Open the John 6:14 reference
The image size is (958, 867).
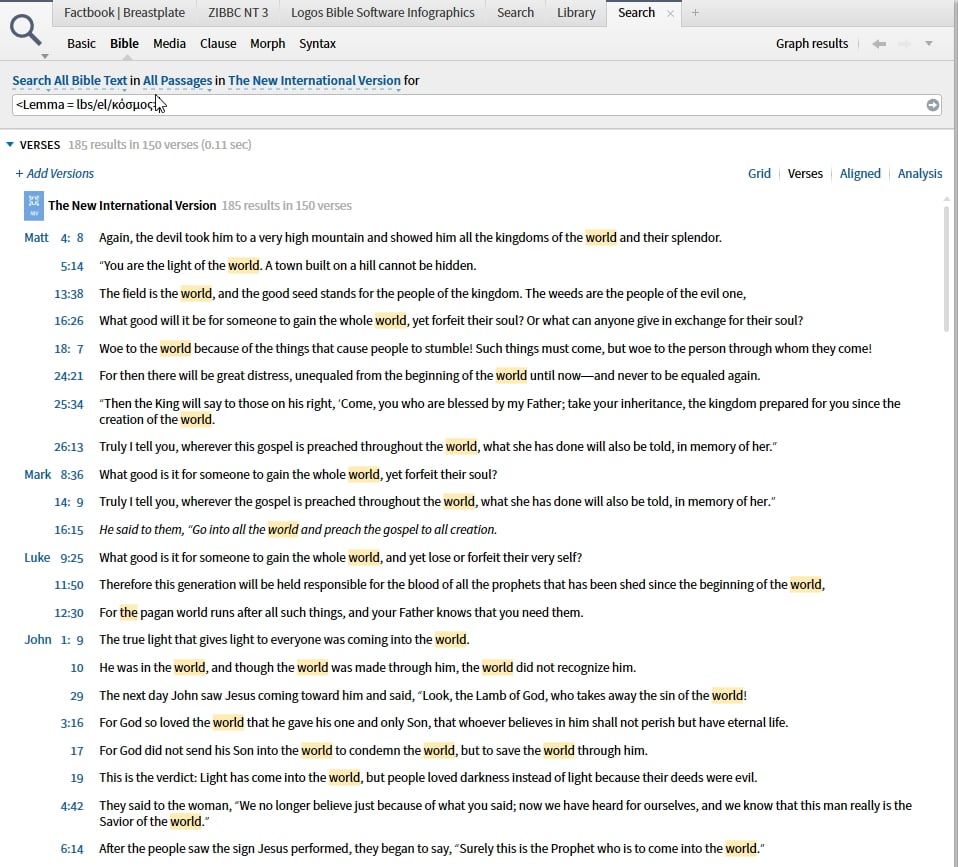pos(71,849)
